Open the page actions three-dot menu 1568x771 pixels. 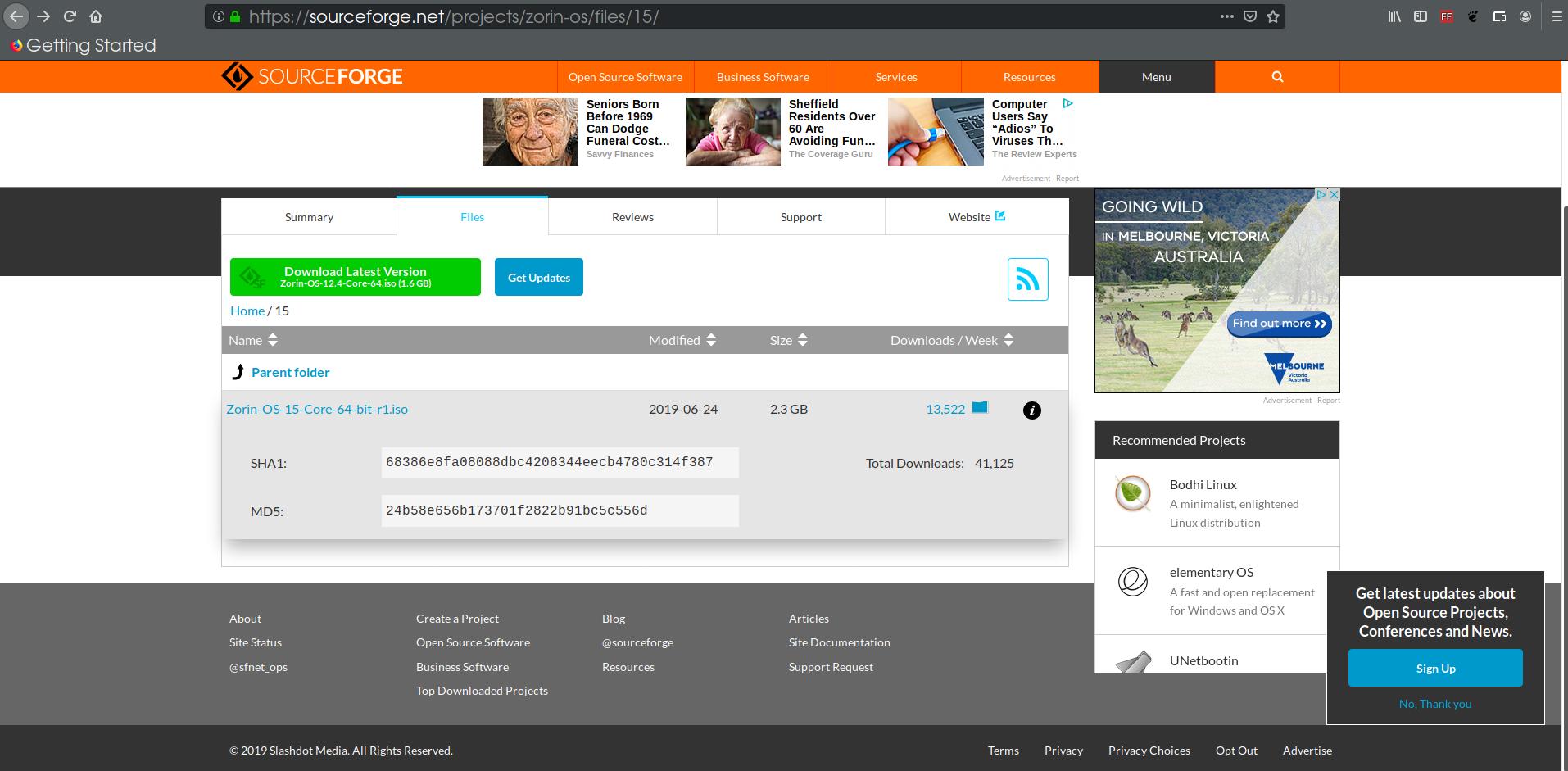[1226, 16]
